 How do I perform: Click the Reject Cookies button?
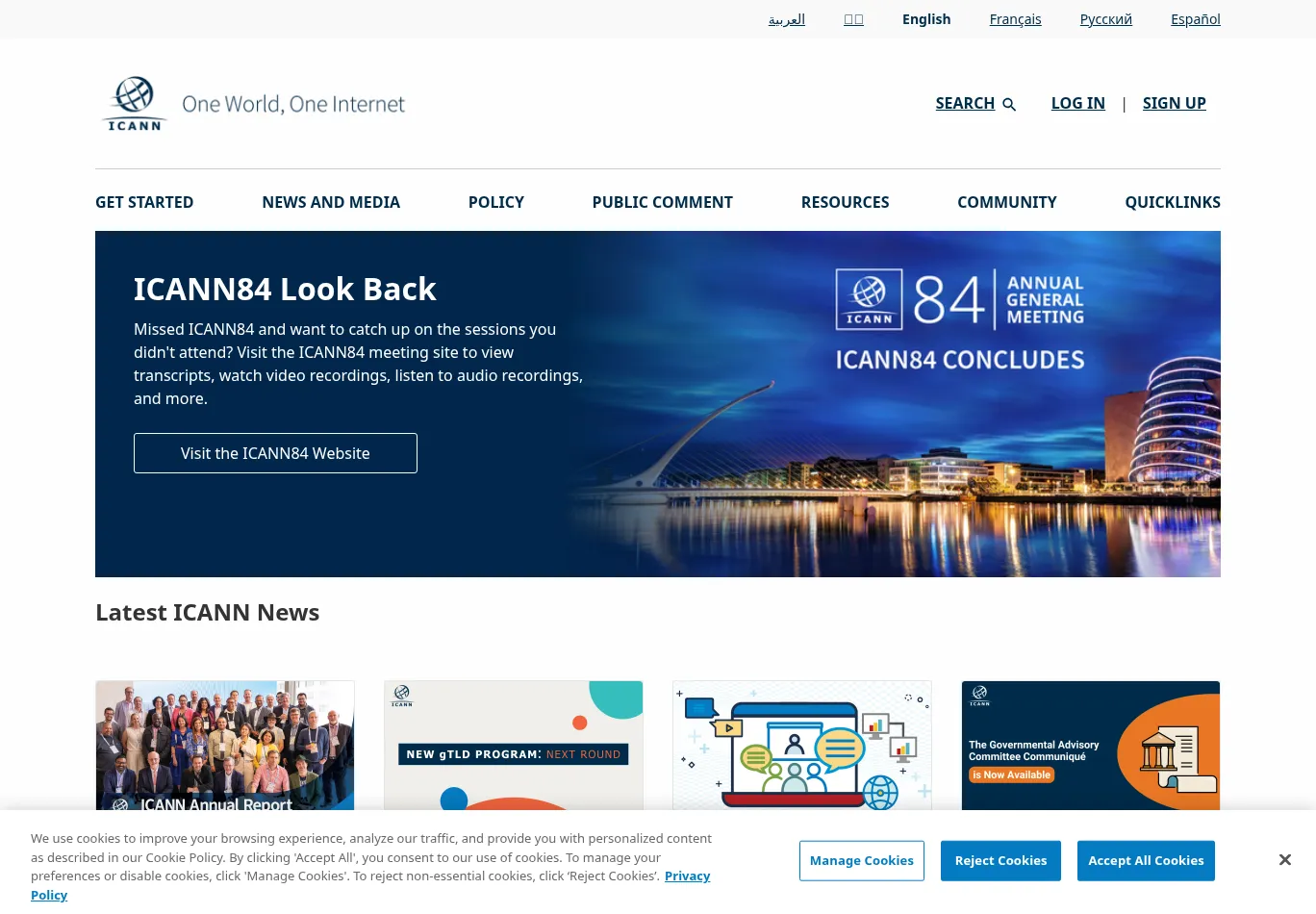point(1000,860)
